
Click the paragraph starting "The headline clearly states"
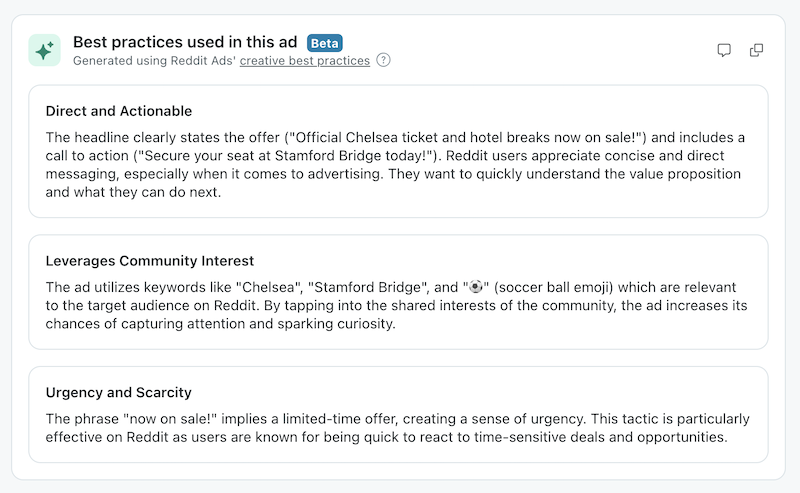[x=395, y=165]
